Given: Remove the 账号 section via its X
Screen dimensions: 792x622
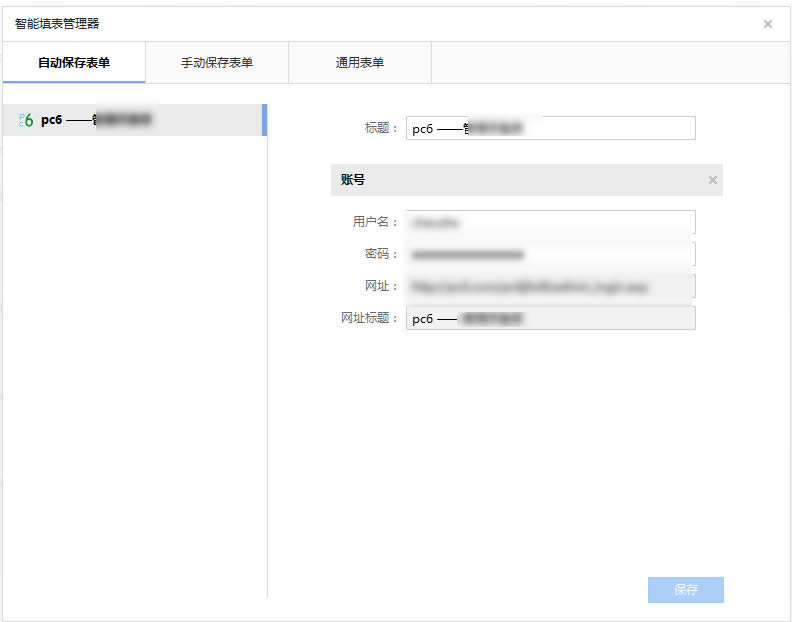Looking at the screenshot, I should point(713,180).
